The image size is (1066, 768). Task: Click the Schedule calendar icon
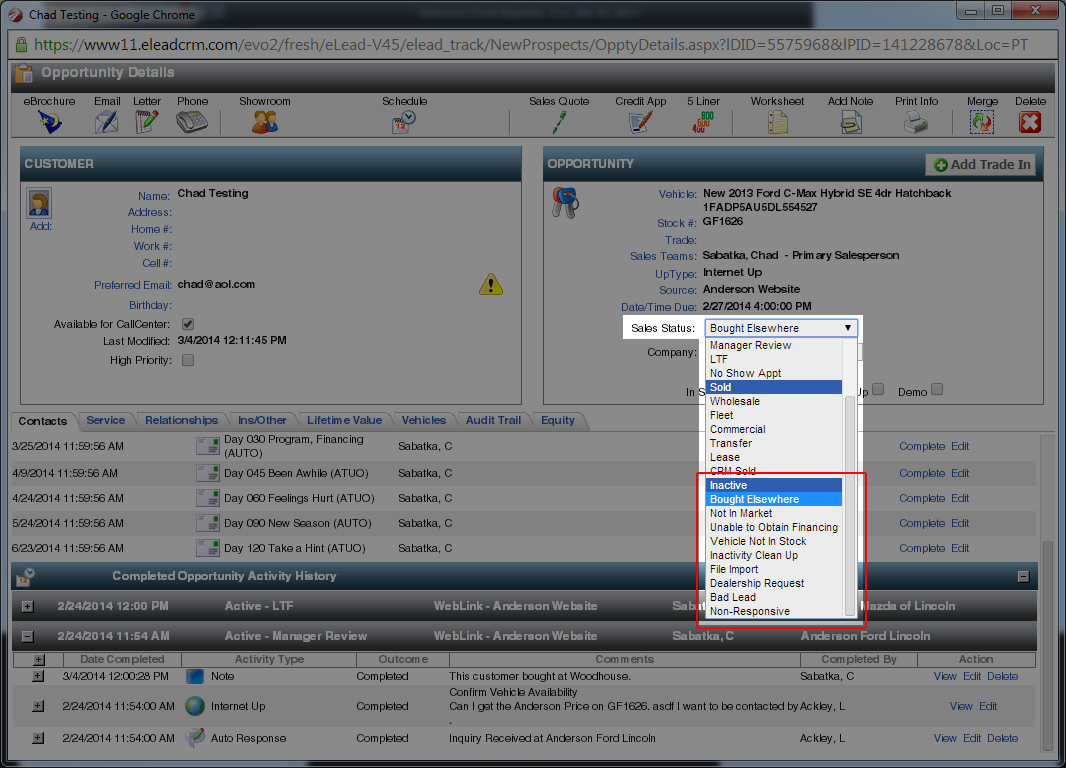[x=404, y=122]
